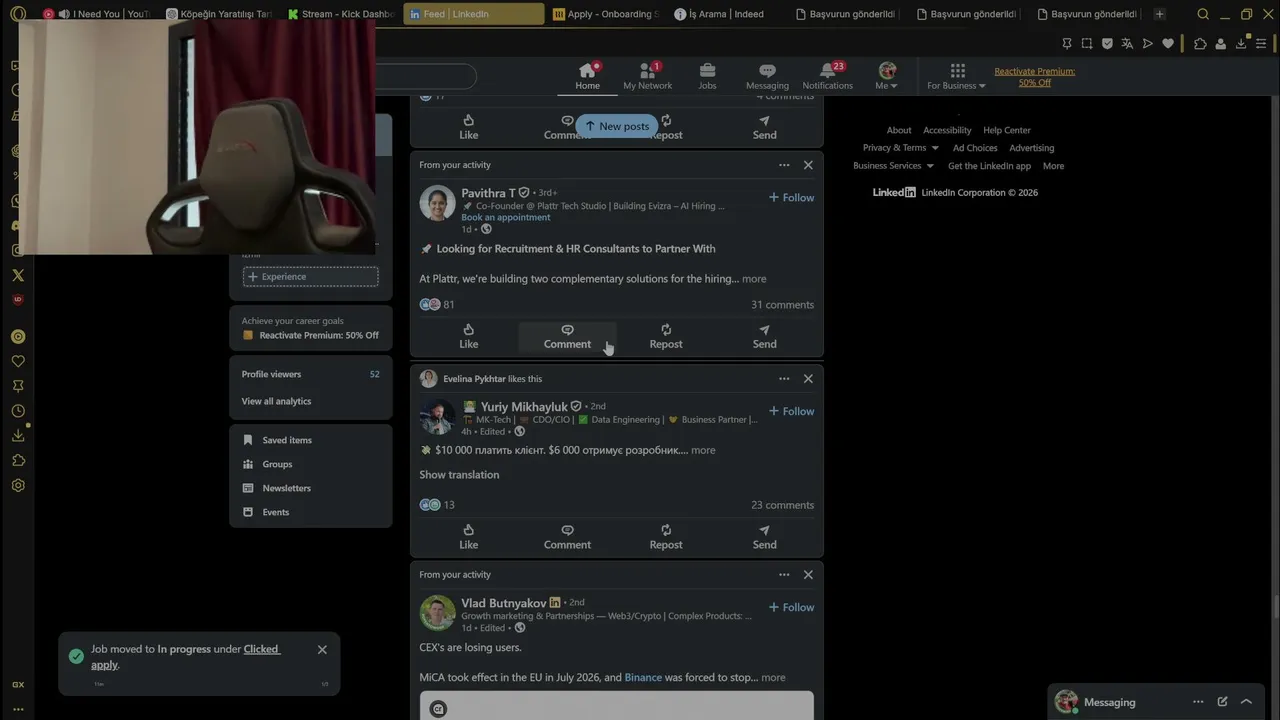Expand Vlad Butnyakov's post with more
Screen dimensions: 1280x720
pyautogui.click(x=773, y=677)
